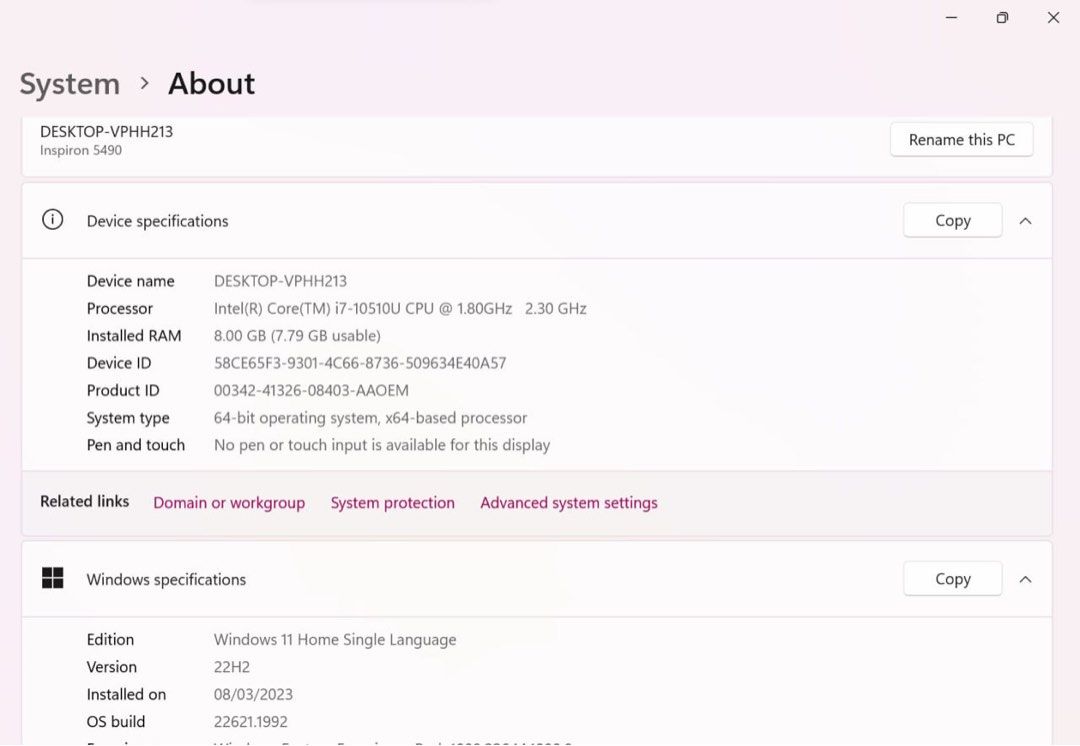The height and width of the screenshot is (746, 1080).
Task: Click the Device ID label
Action: (119, 363)
